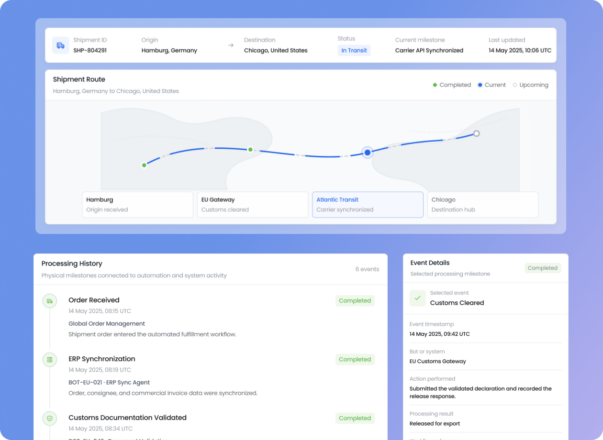The image size is (603, 440).
Task: Click the Completed badge on Order Received
Action: point(355,301)
